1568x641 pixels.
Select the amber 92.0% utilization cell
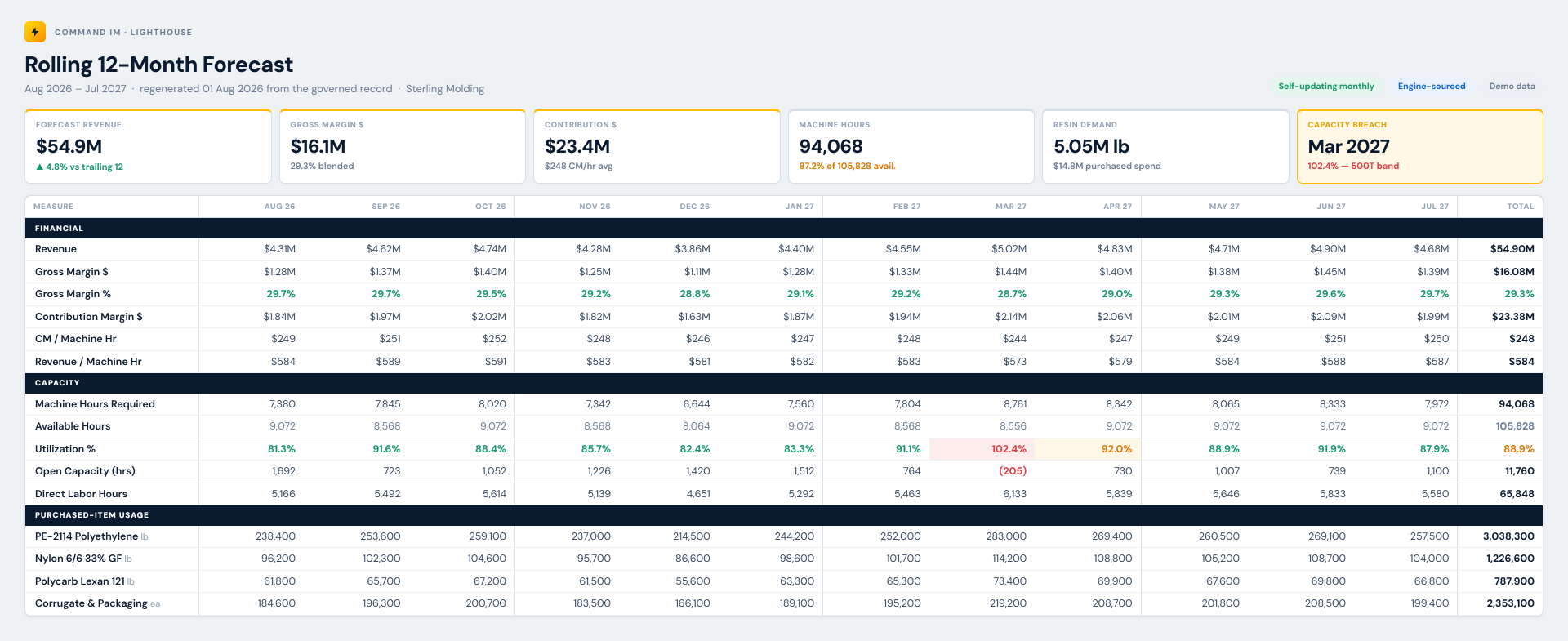pyautogui.click(x=1088, y=449)
